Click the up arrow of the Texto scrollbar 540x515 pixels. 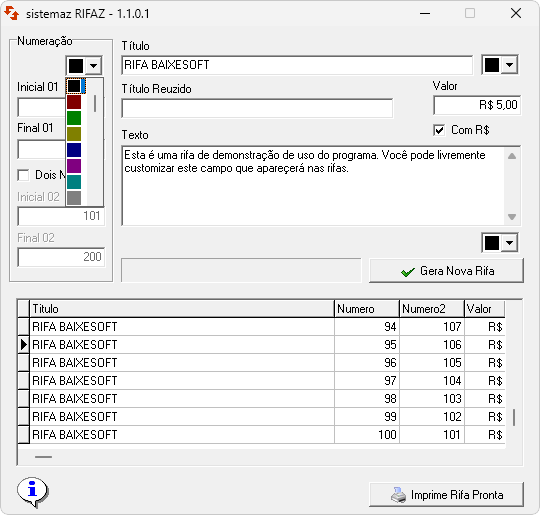point(512,156)
